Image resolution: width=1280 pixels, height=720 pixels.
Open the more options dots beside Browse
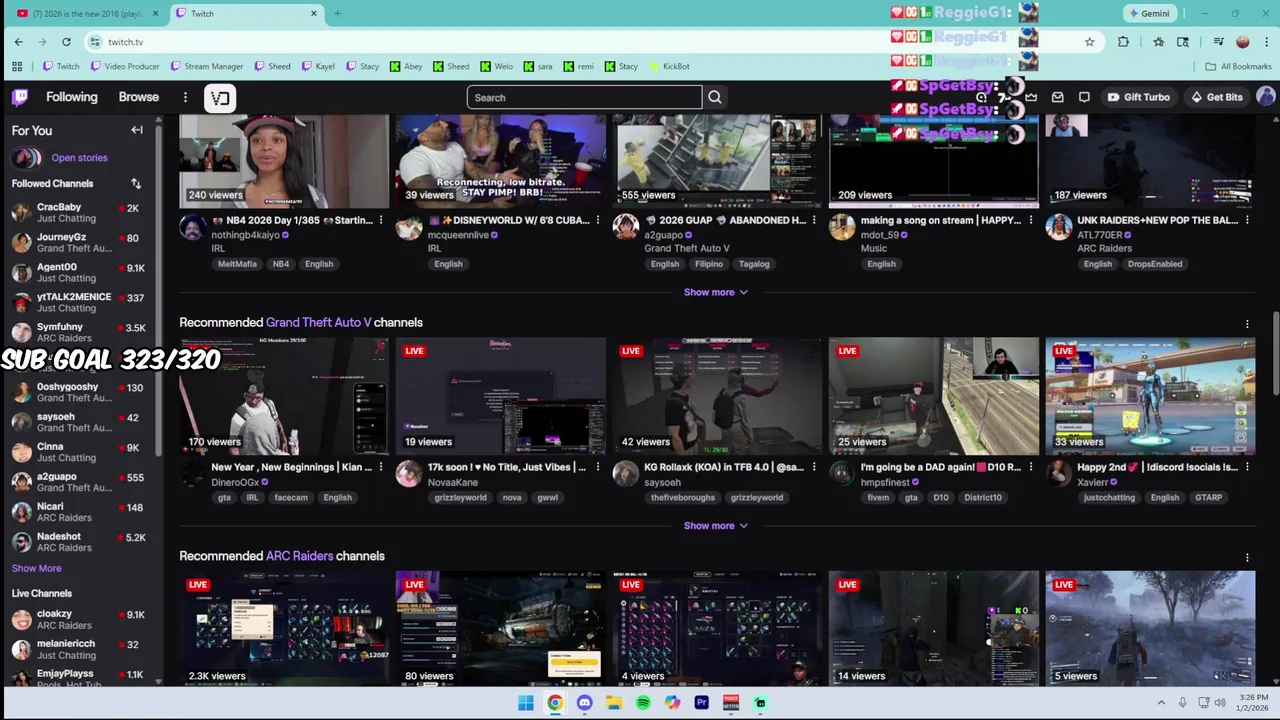[x=185, y=97]
